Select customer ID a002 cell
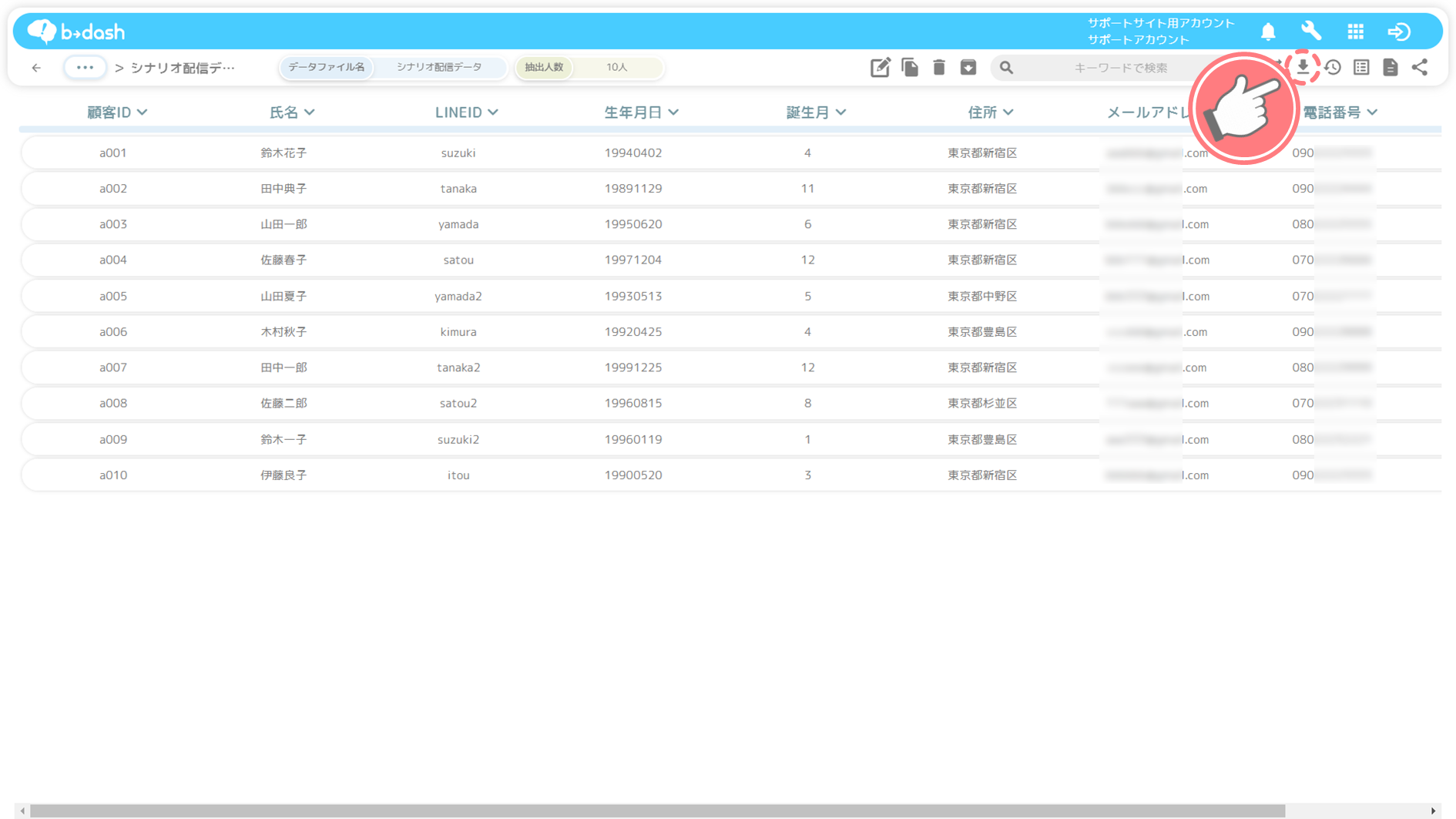 (113, 189)
